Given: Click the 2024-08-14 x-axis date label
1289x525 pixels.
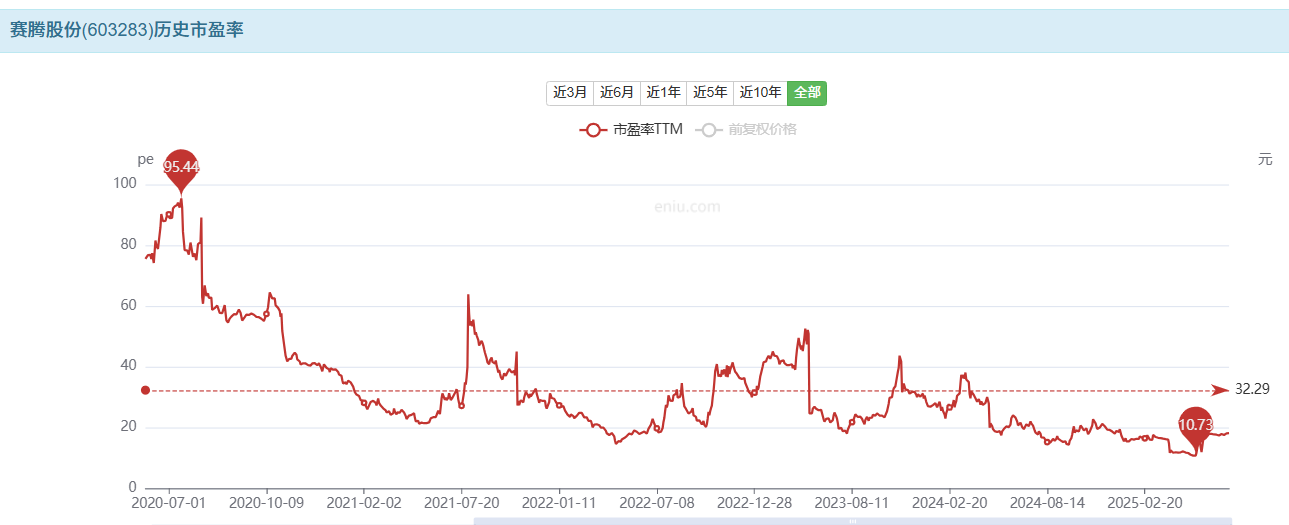Looking at the screenshot, I should 1046,502.
